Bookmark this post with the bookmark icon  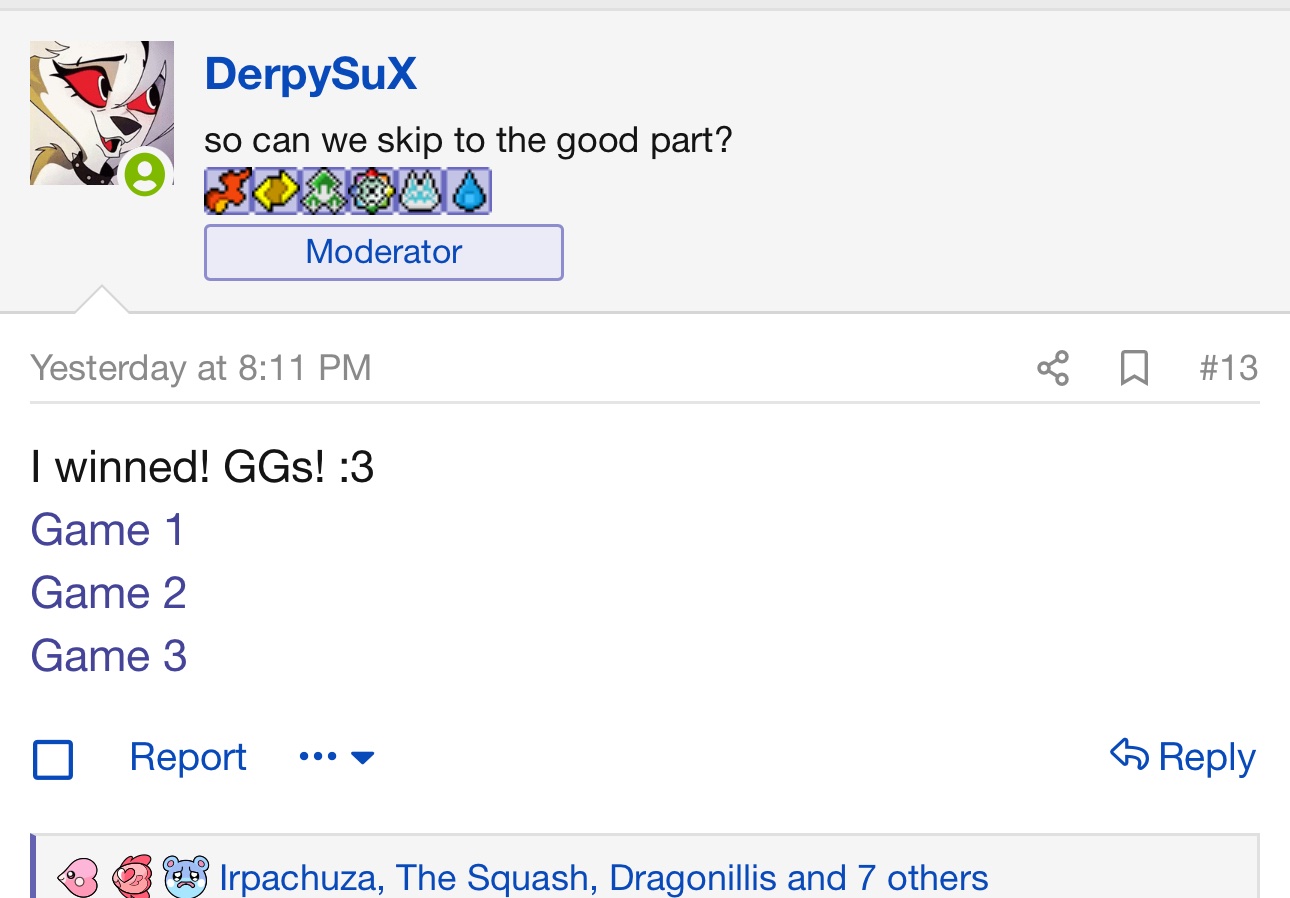1134,369
